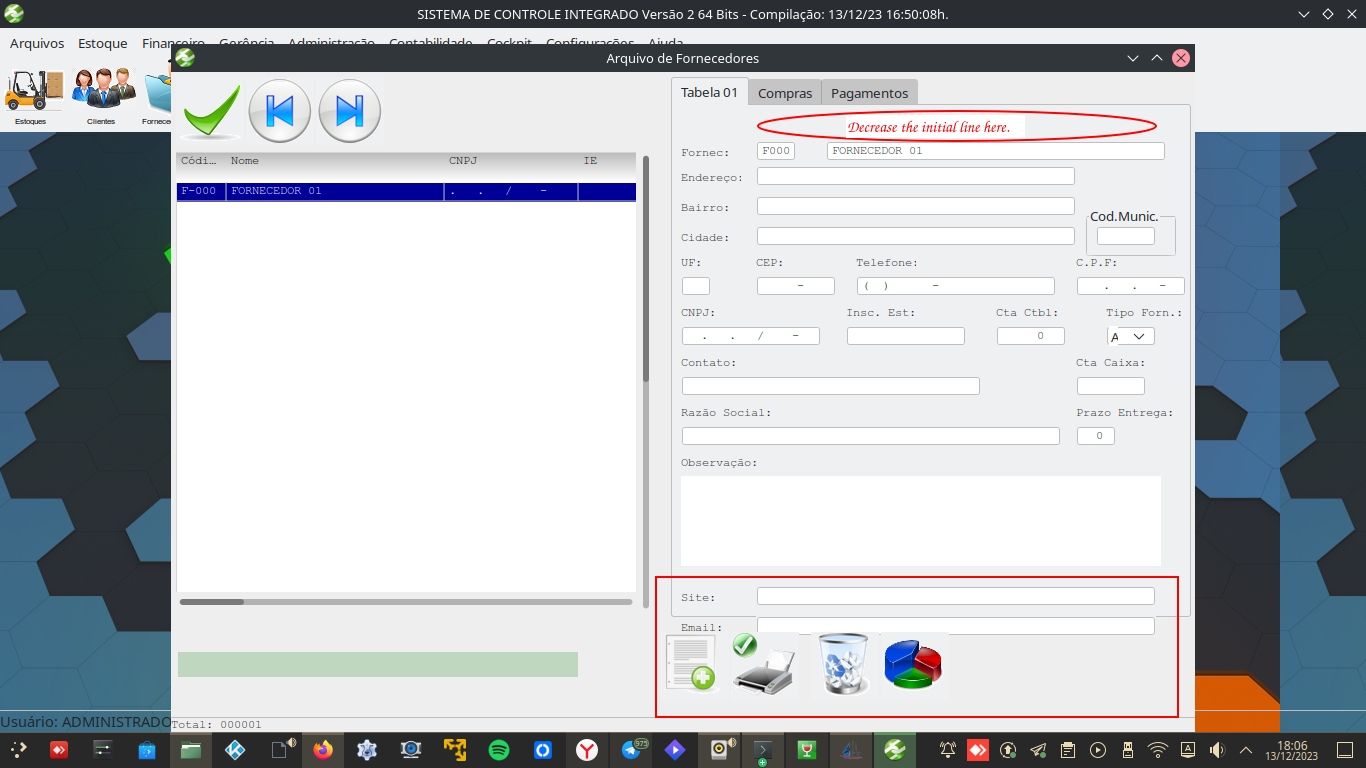
Task: Open the wine glass app in taskbar
Action: [x=807, y=749]
